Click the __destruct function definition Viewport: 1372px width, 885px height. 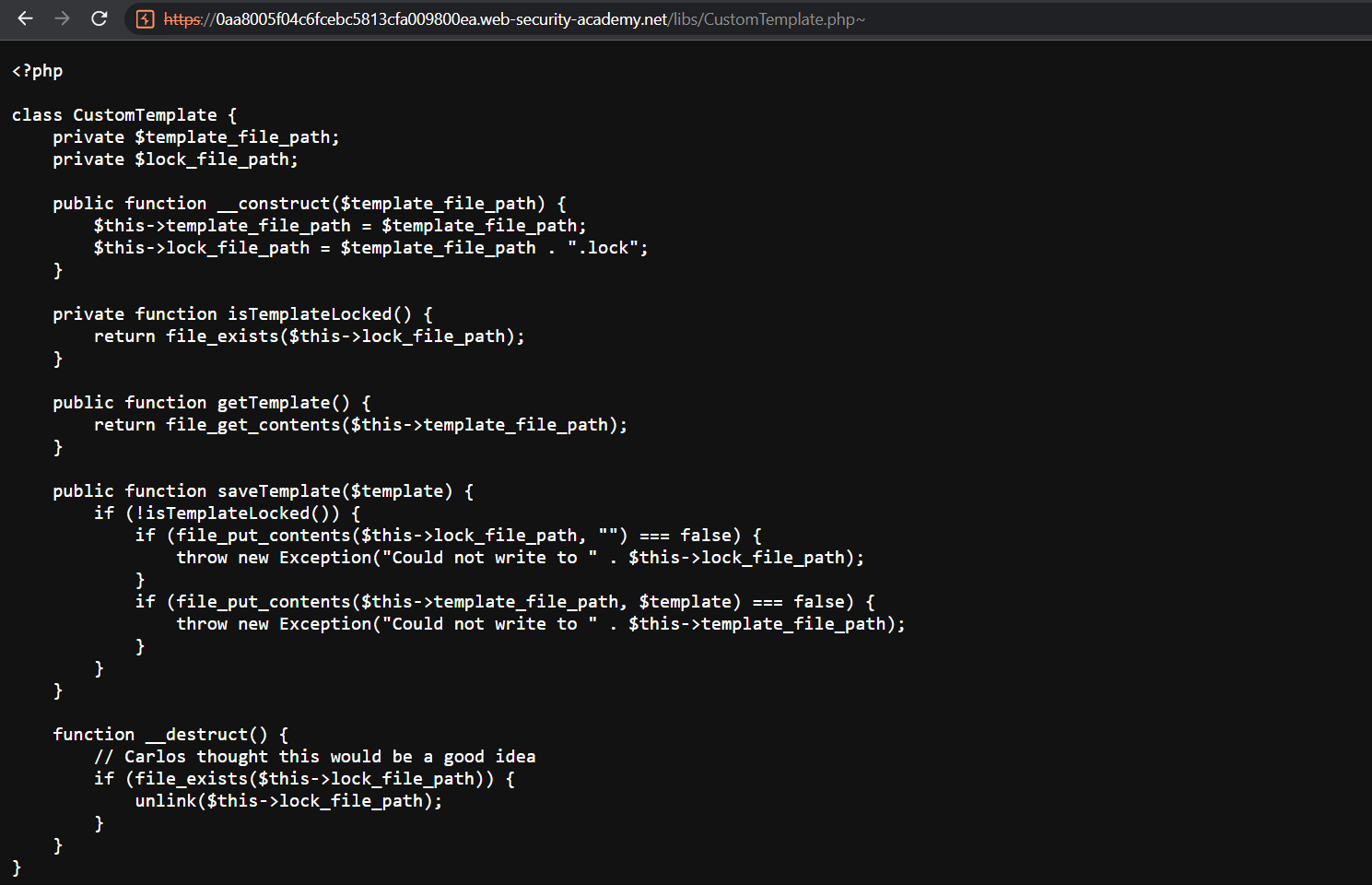click(x=169, y=734)
